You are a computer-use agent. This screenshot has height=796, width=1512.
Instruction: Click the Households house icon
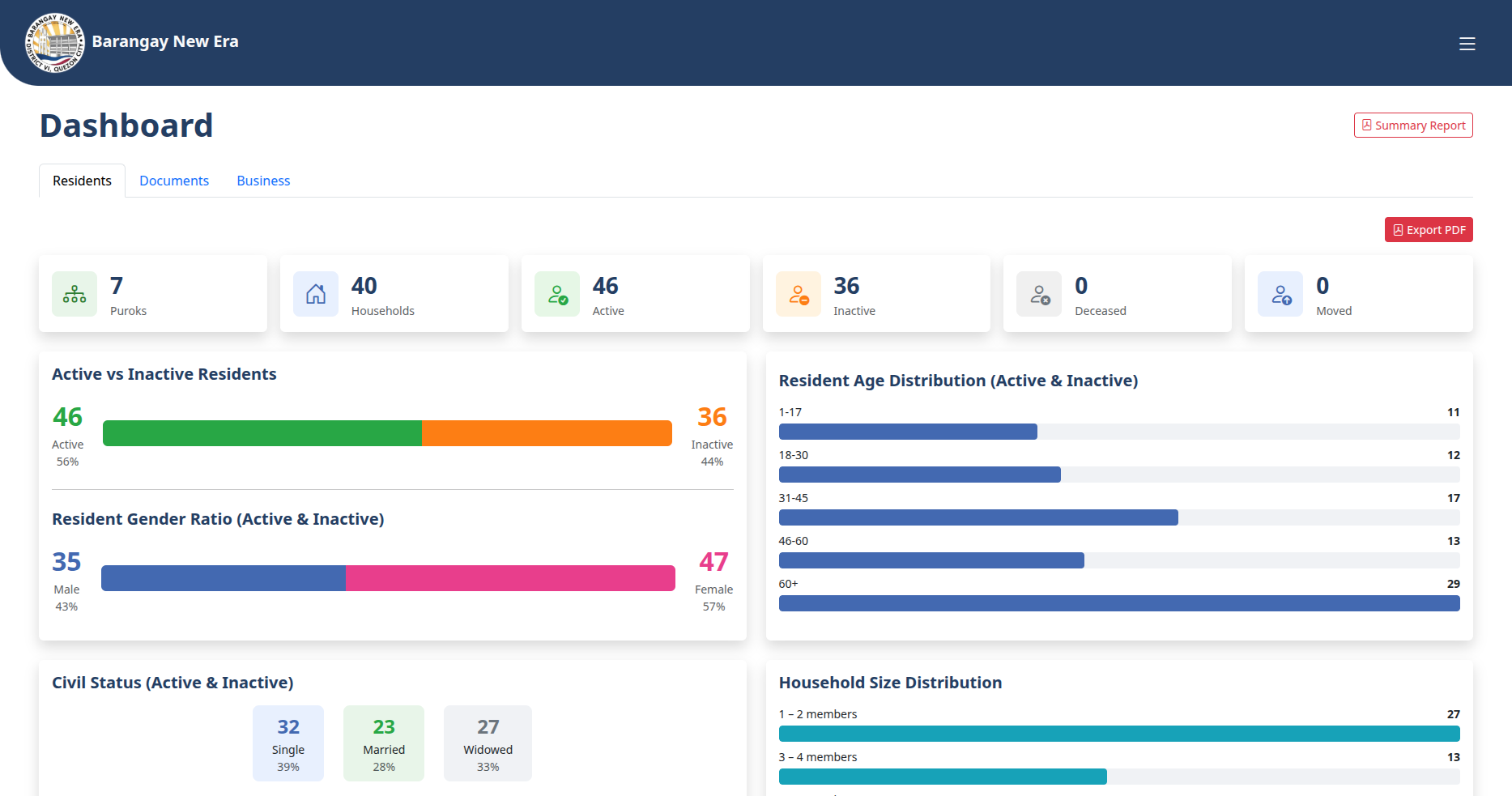pyautogui.click(x=316, y=294)
